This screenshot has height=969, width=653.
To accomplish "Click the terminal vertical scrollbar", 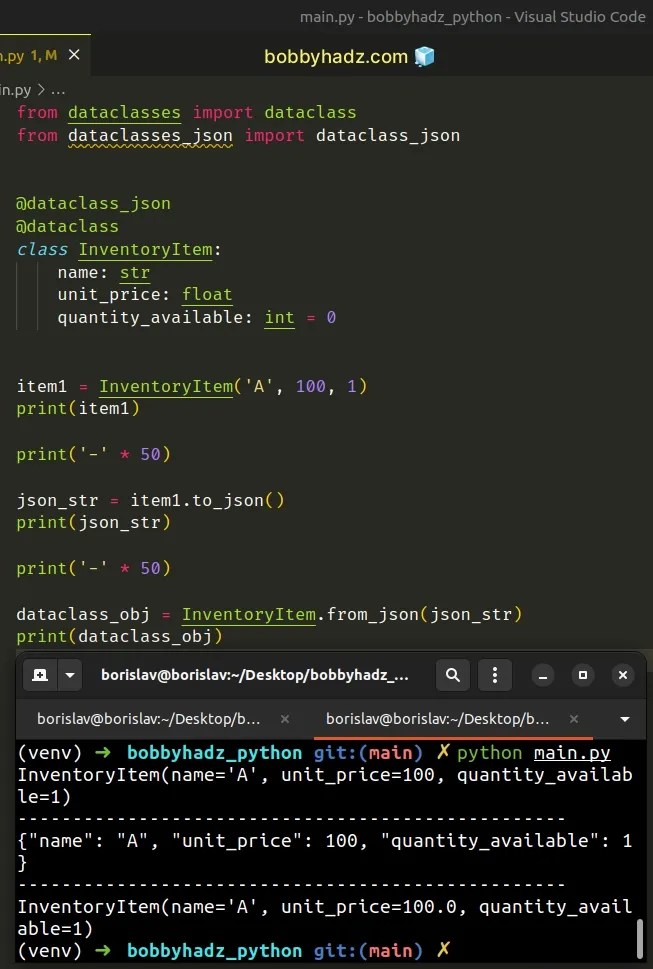I will (x=640, y=937).
